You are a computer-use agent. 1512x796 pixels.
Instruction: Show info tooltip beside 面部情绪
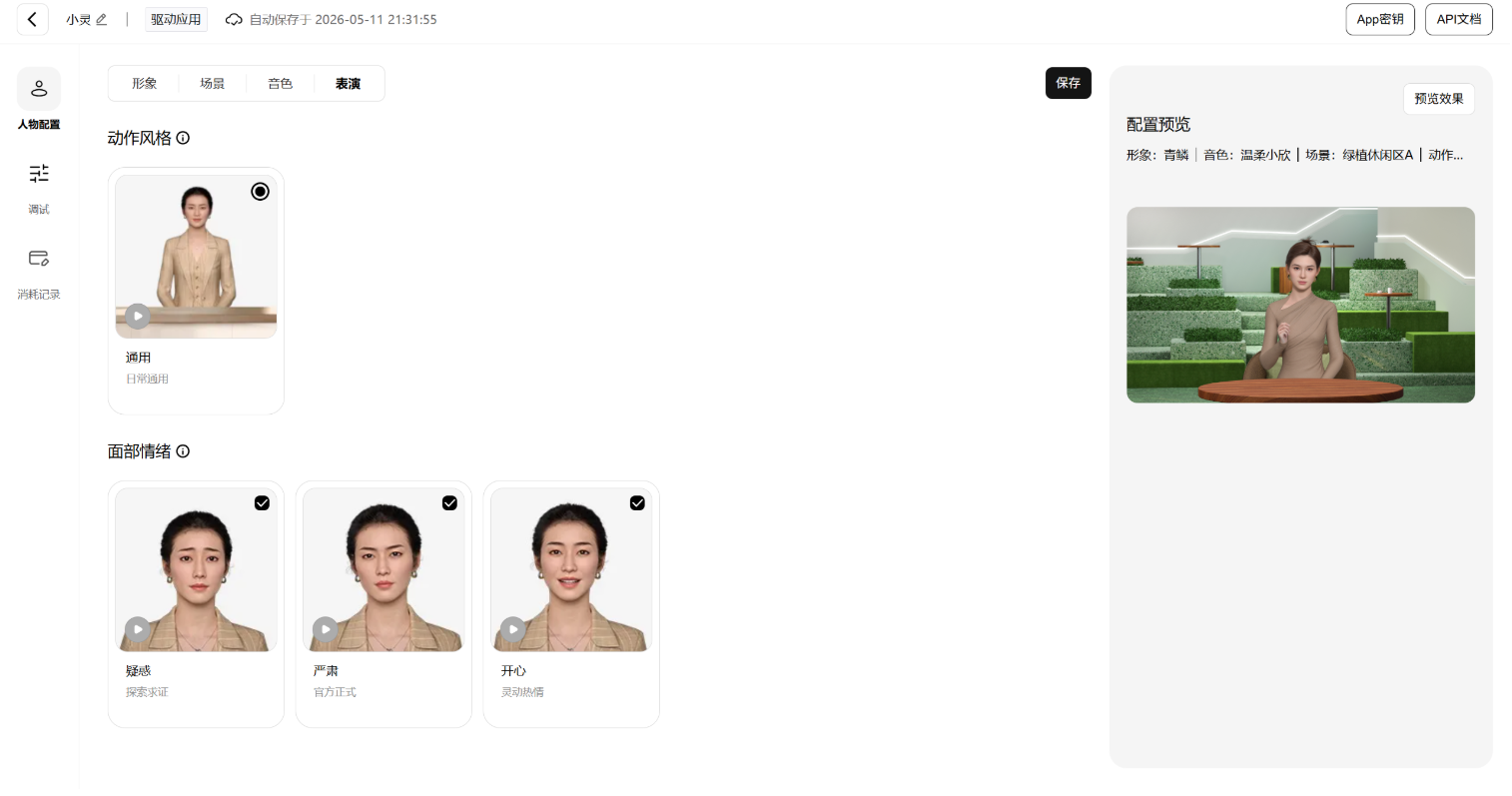pos(183,451)
